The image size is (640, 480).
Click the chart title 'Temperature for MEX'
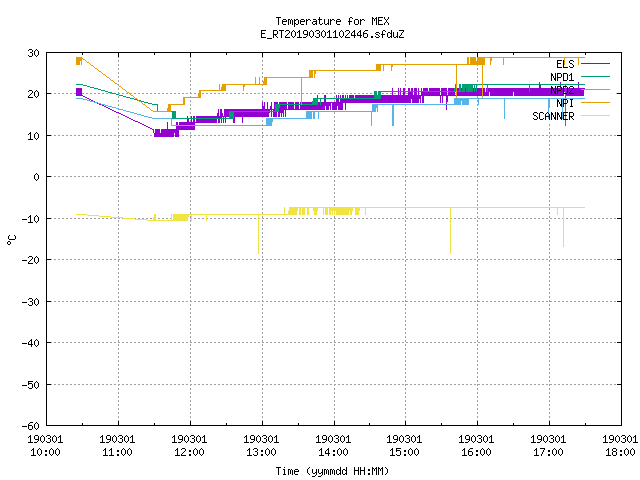pyautogui.click(x=332, y=21)
